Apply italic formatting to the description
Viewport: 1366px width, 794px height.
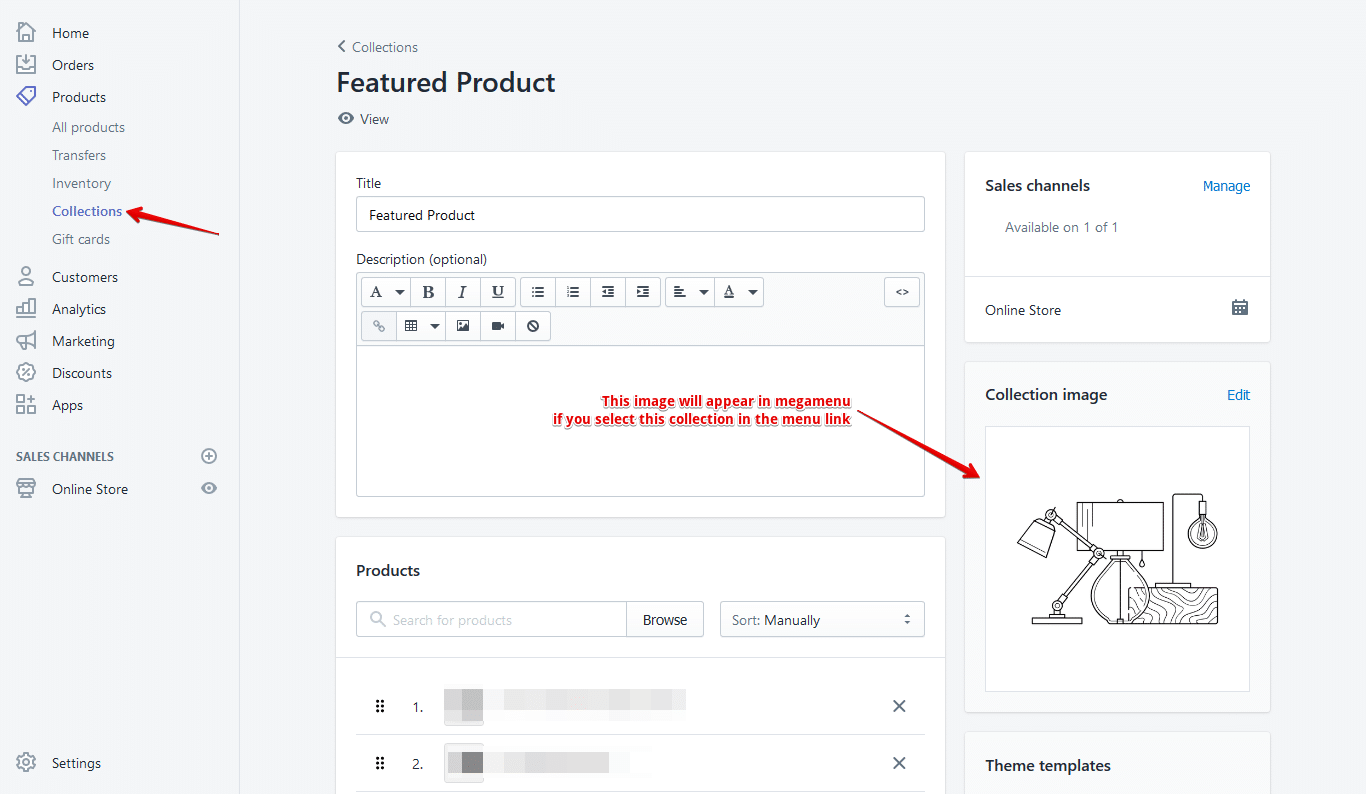coord(462,291)
